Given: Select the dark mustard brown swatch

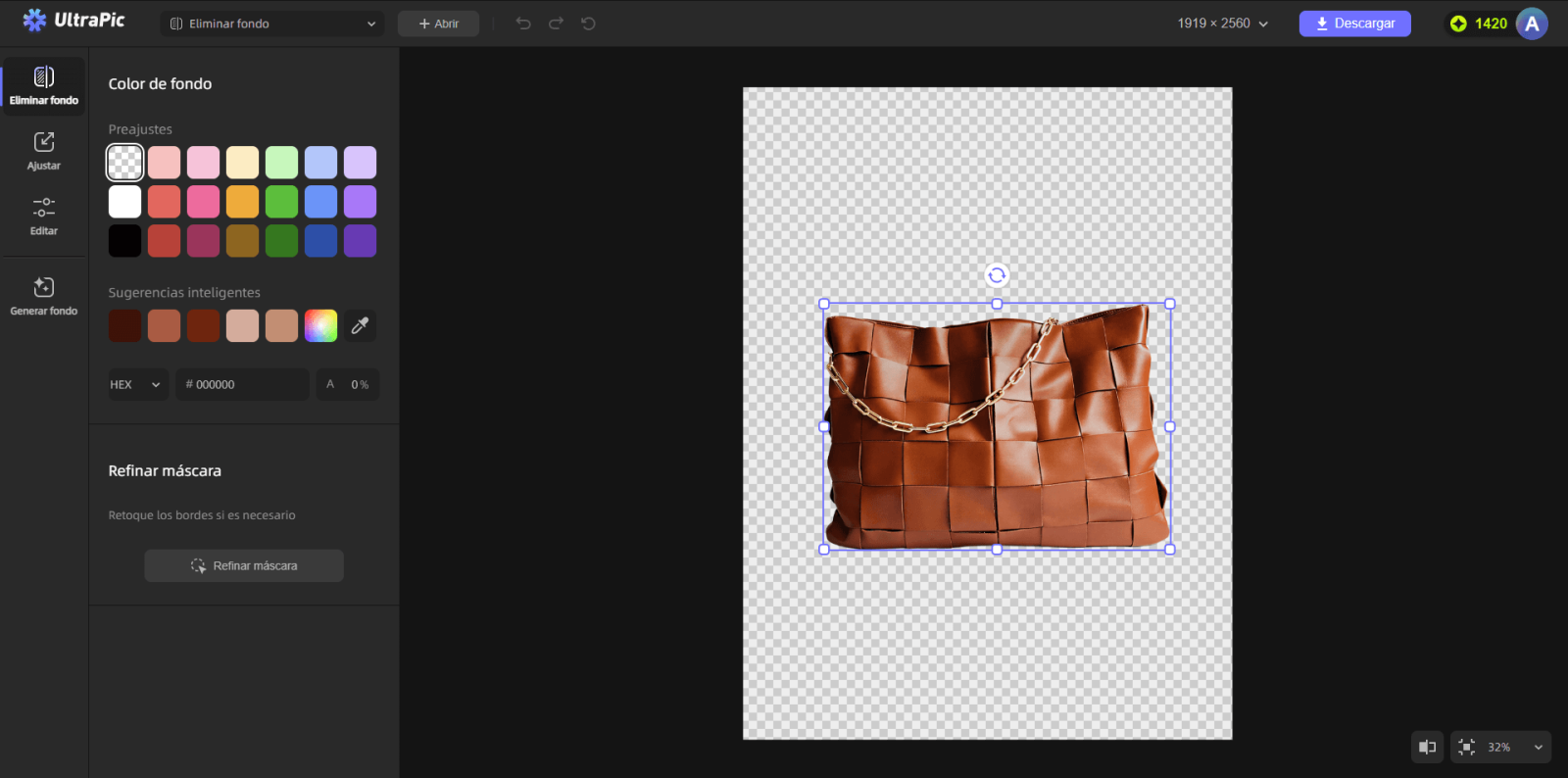Looking at the screenshot, I should pos(242,241).
